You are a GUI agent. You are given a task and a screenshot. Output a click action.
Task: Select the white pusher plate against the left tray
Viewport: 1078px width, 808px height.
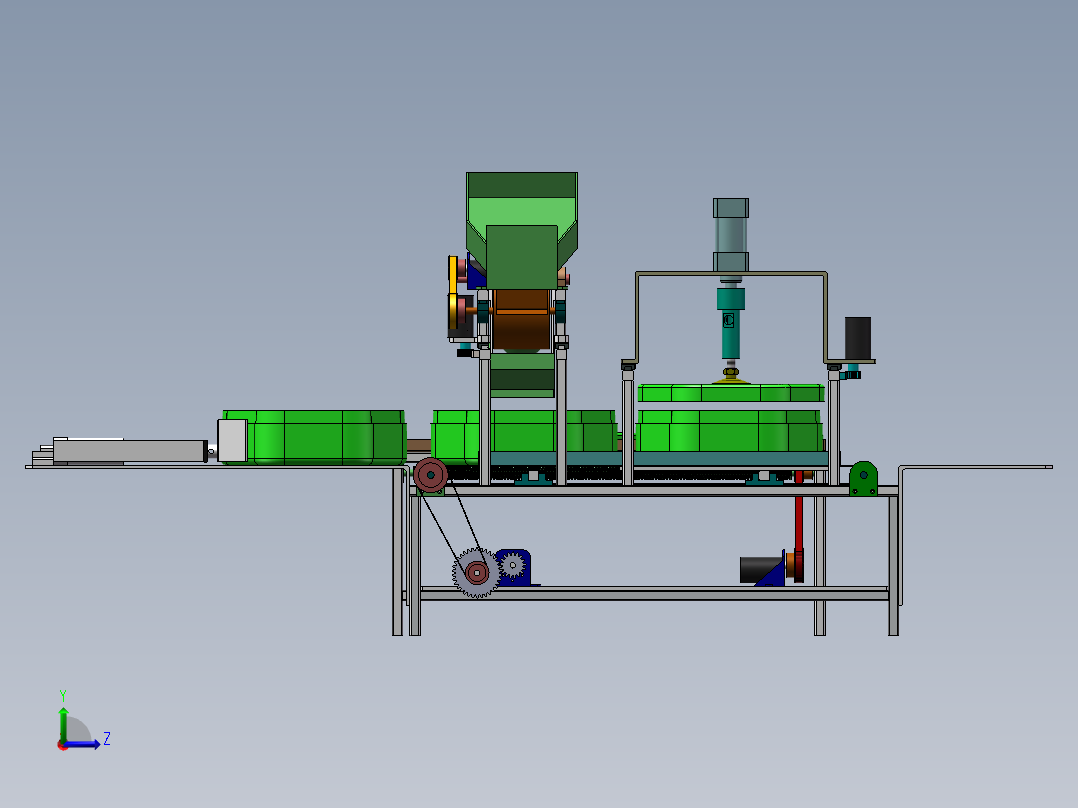pos(232,440)
